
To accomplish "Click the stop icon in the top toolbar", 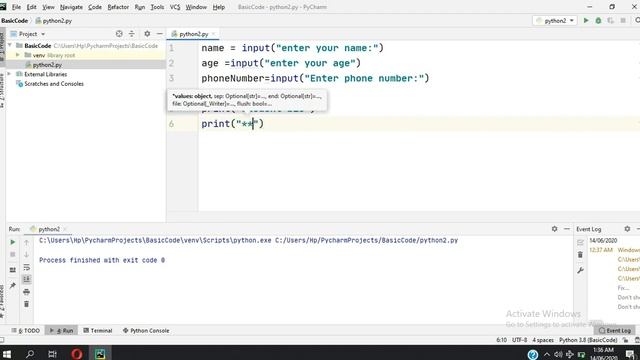I will click(623, 20).
